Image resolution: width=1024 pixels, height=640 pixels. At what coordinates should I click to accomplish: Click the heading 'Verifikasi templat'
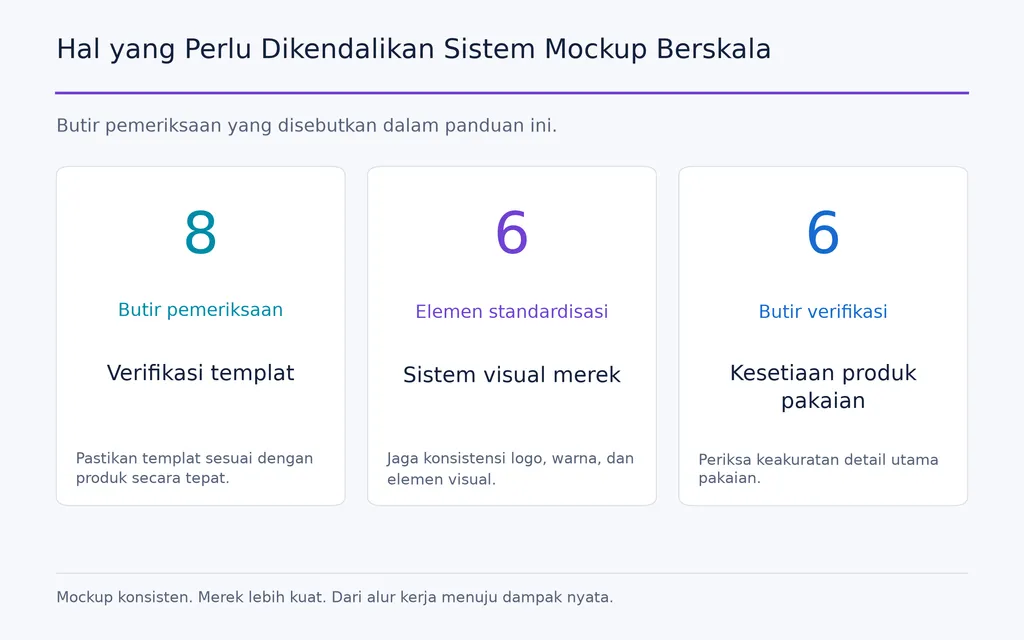point(200,373)
